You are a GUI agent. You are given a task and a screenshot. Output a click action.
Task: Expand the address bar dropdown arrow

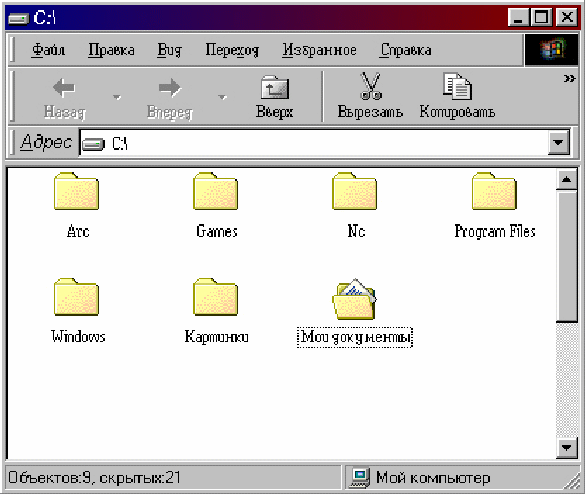pyautogui.click(x=559, y=142)
